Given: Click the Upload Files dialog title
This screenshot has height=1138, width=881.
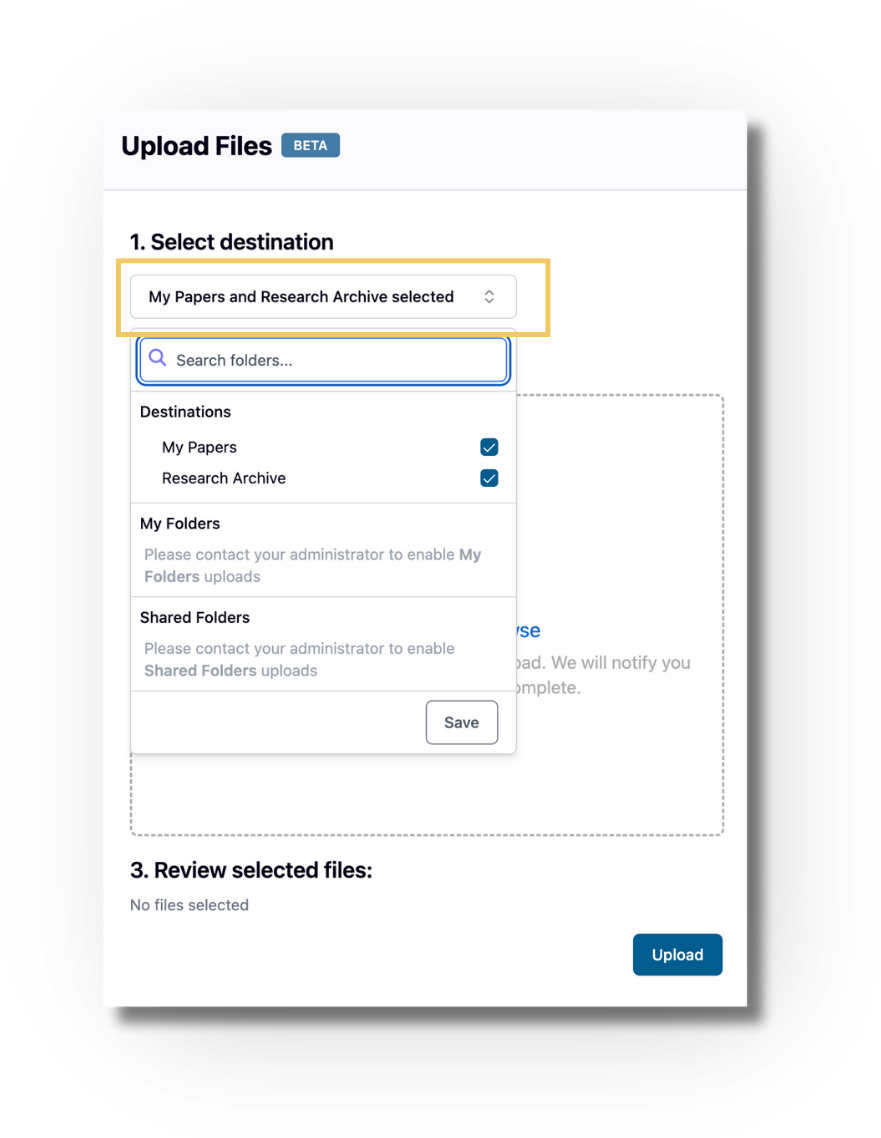Looking at the screenshot, I should [x=196, y=146].
